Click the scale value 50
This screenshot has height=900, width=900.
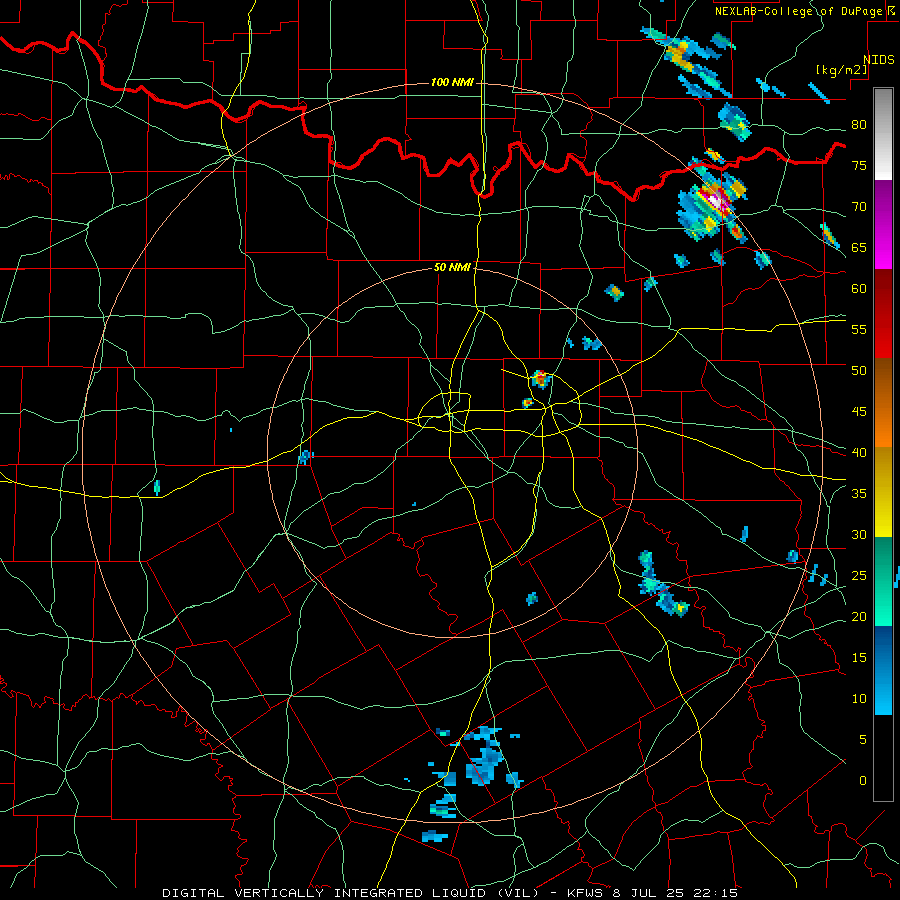tap(859, 370)
